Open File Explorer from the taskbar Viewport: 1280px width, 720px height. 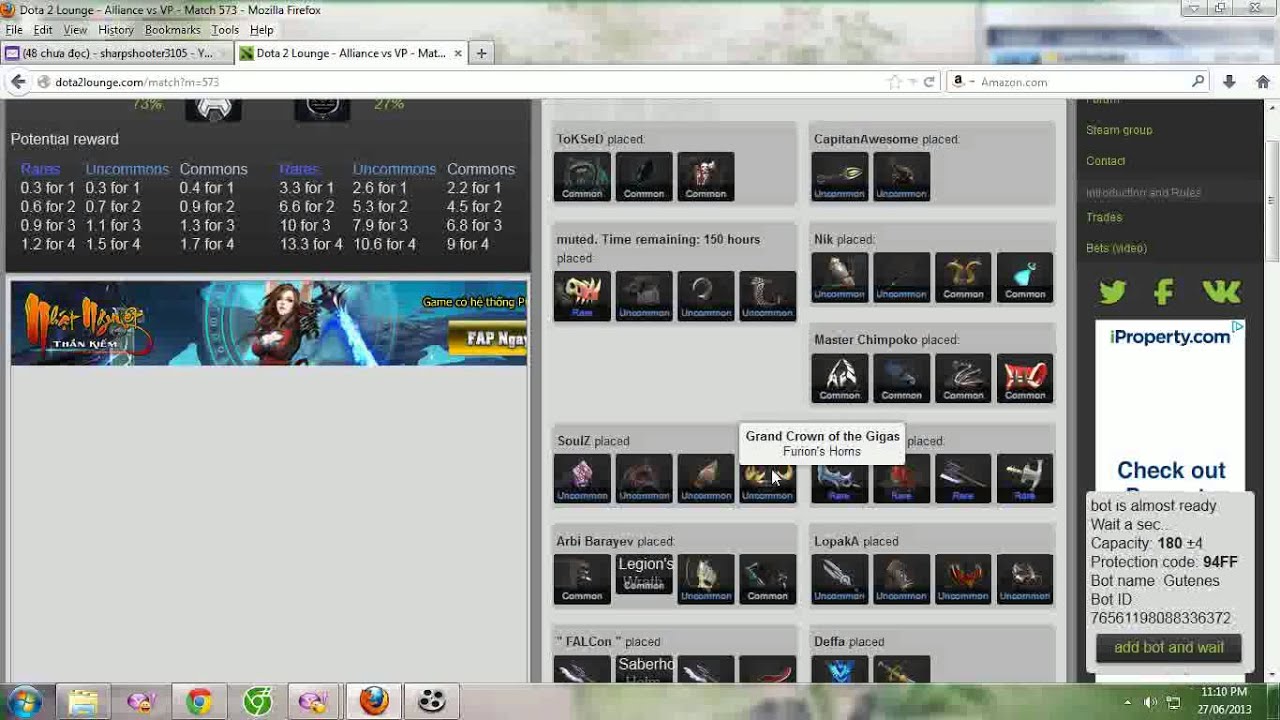coord(84,702)
